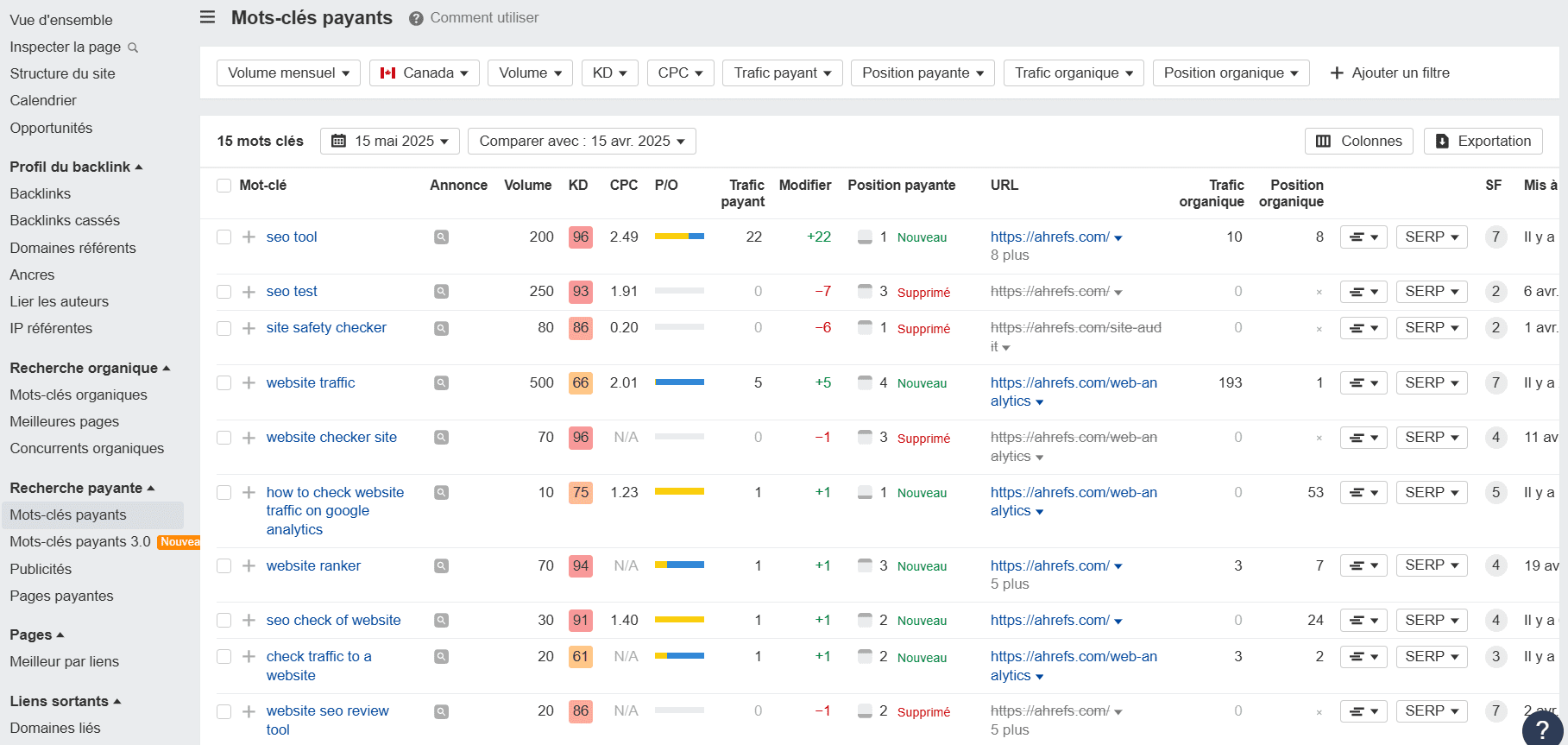
Task: Check the box for 'seo tool'
Action: point(224,237)
